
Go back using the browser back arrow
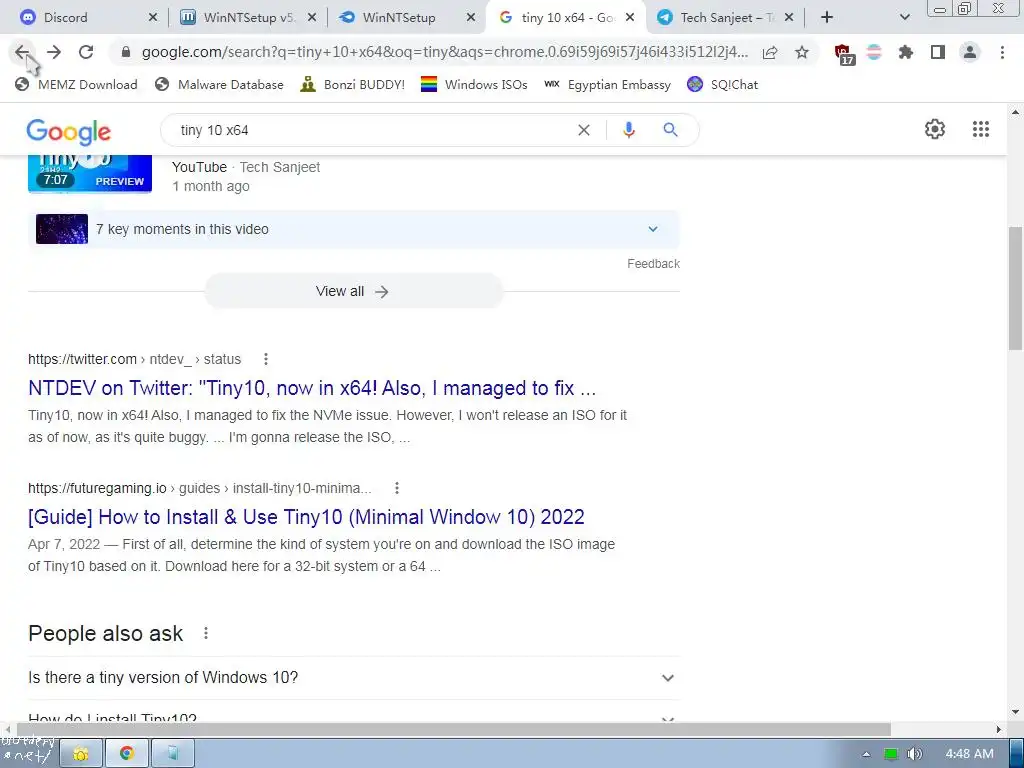pos(22,52)
